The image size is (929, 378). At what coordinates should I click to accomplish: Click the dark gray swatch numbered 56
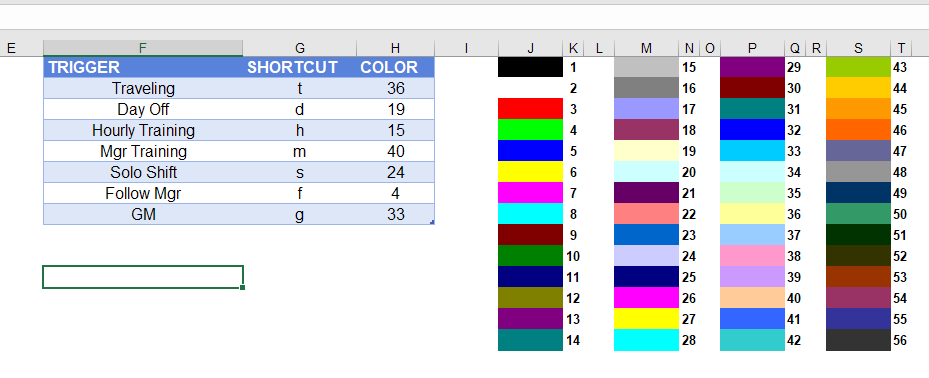(x=858, y=340)
